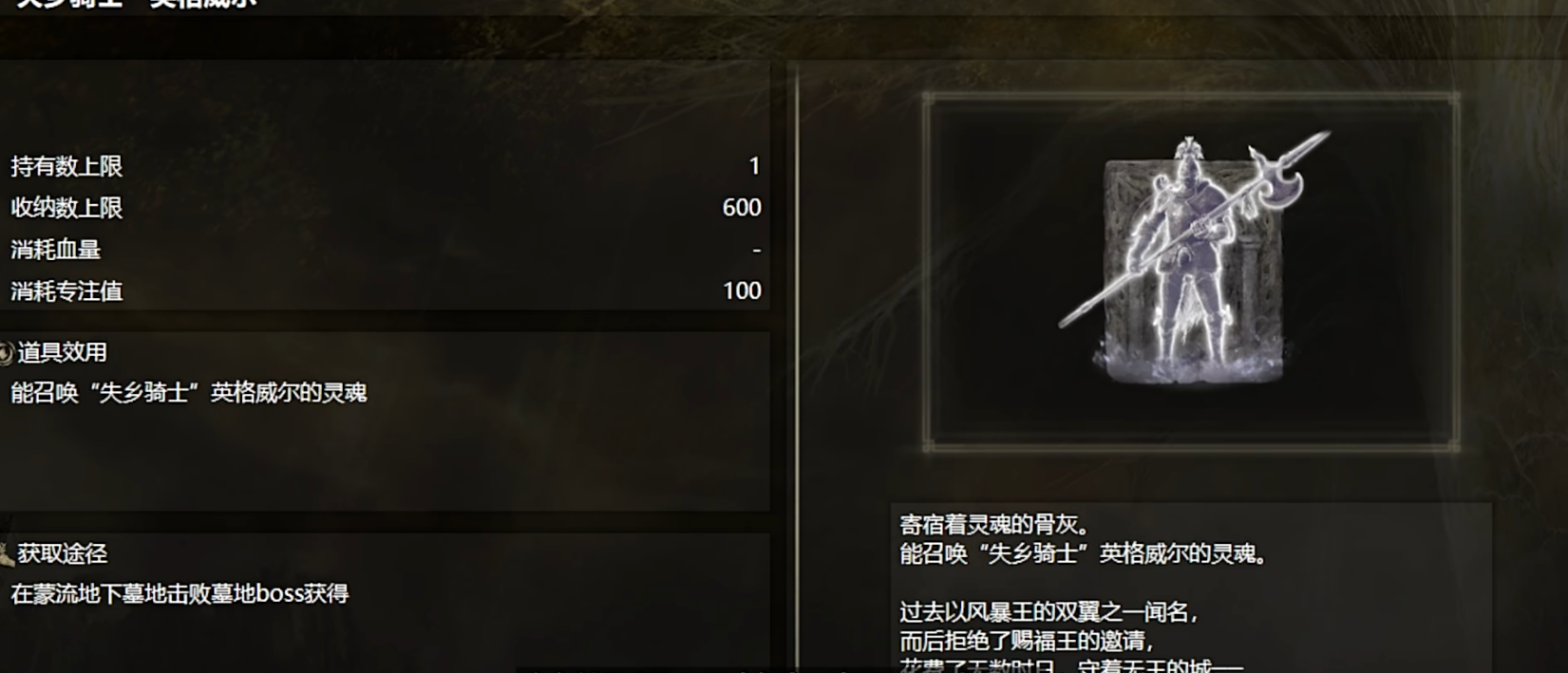Select the 消耗血量 row label
The height and width of the screenshot is (673, 1568).
55,250
